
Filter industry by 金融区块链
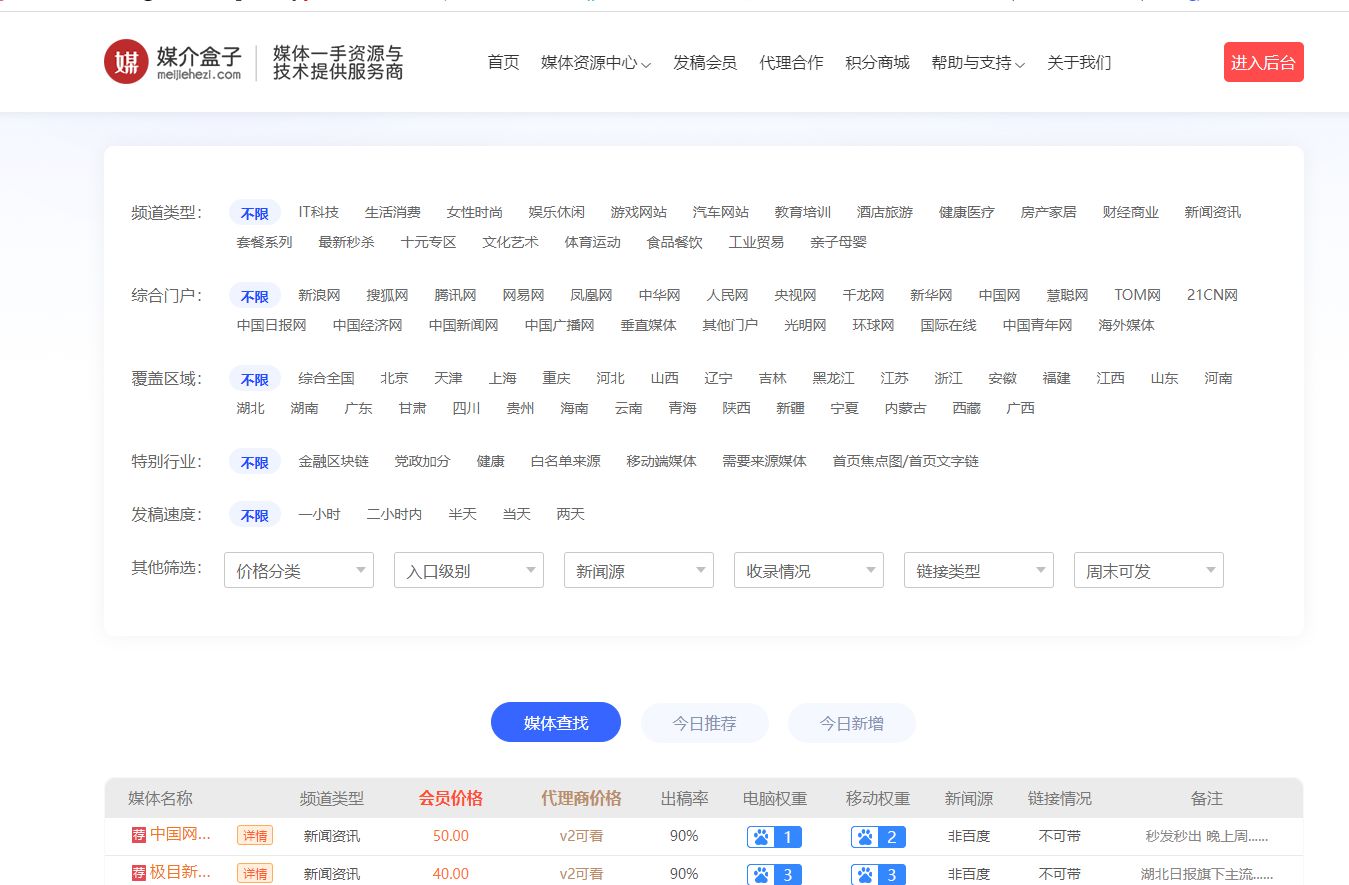[333, 461]
